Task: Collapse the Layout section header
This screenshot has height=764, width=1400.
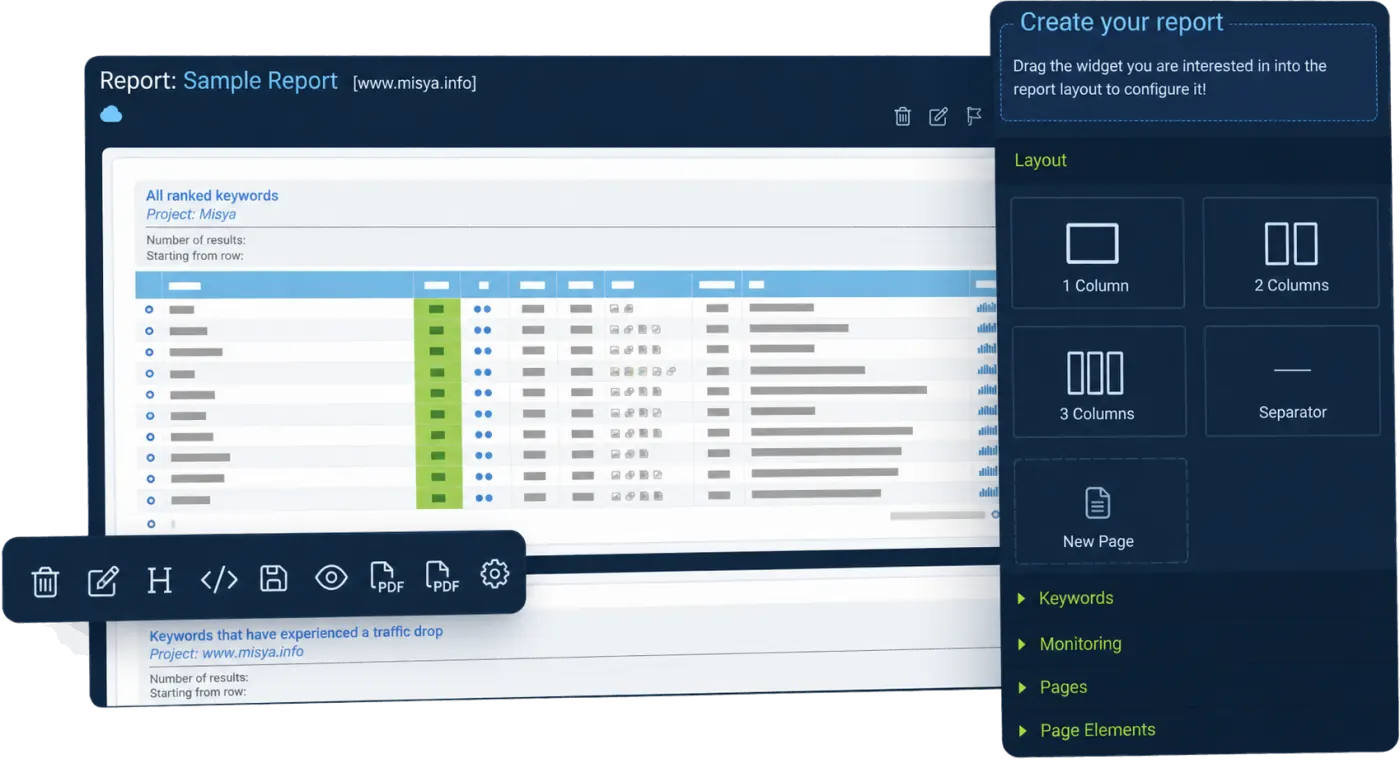Action: coord(1040,160)
